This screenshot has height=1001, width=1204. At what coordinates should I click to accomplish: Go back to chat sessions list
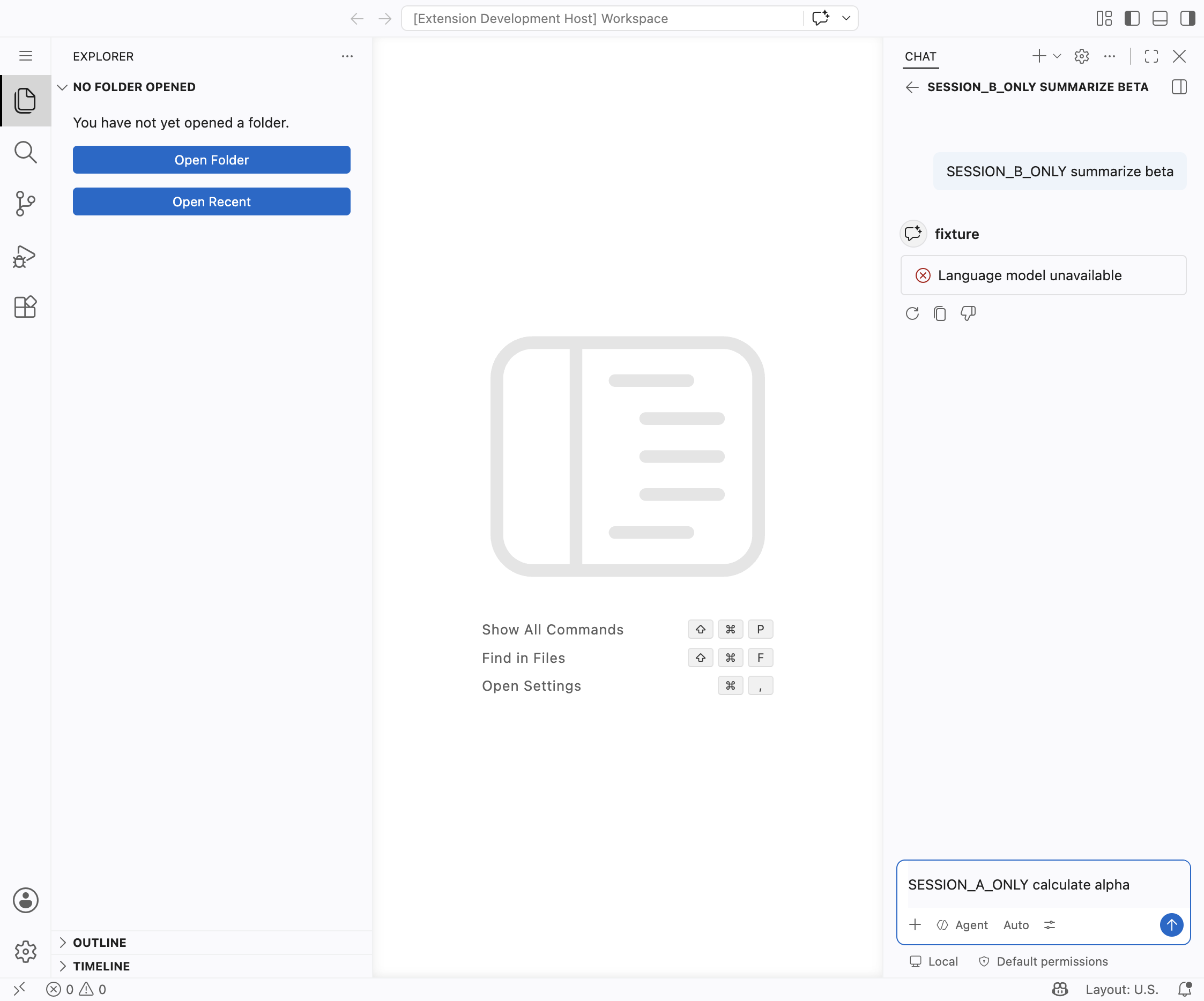pyautogui.click(x=912, y=87)
